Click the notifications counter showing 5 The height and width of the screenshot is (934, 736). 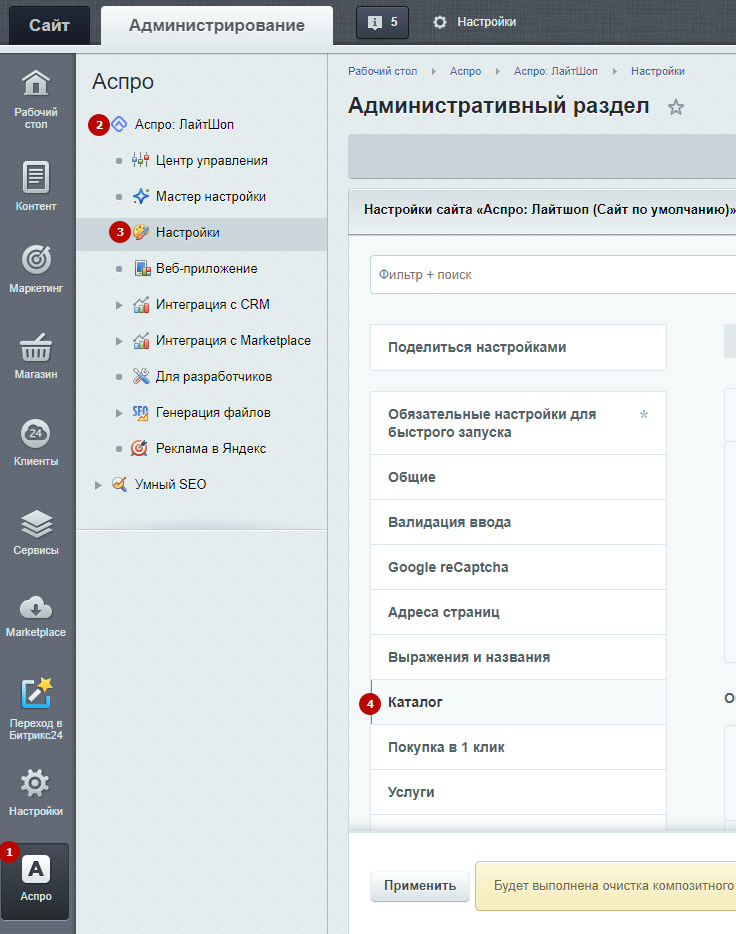(x=382, y=23)
